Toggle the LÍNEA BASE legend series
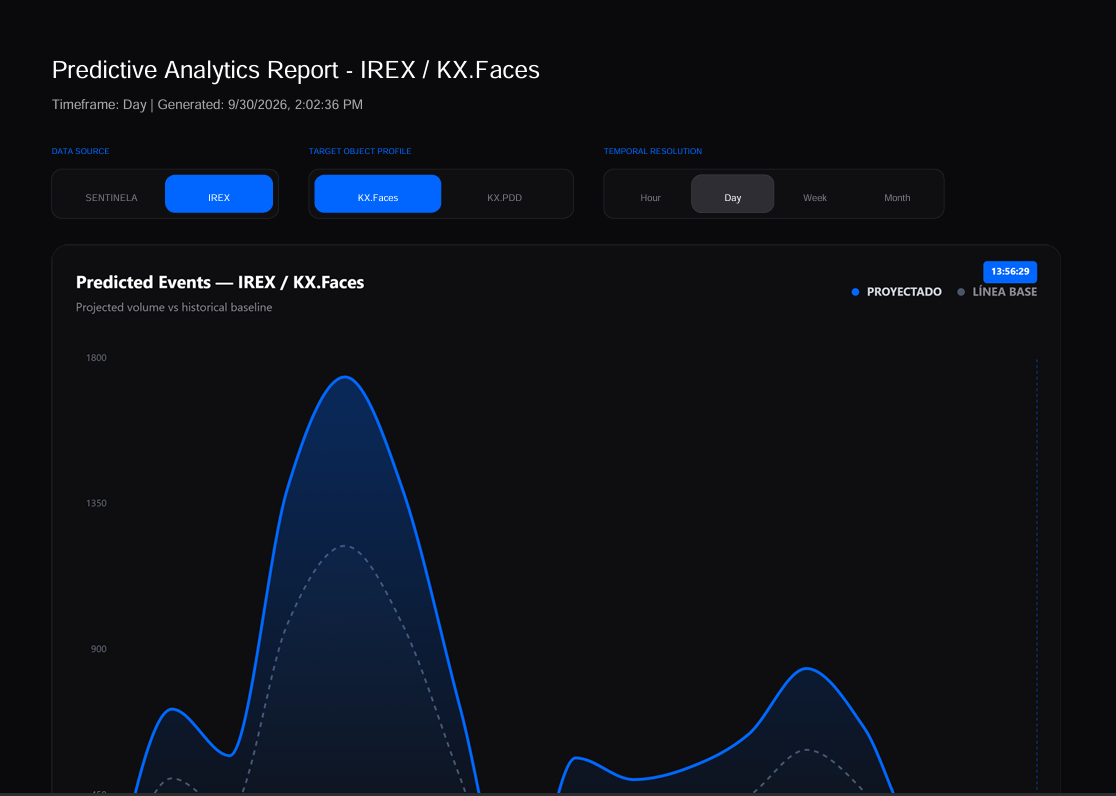Screen dimensions: 1116x796 click(997, 292)
